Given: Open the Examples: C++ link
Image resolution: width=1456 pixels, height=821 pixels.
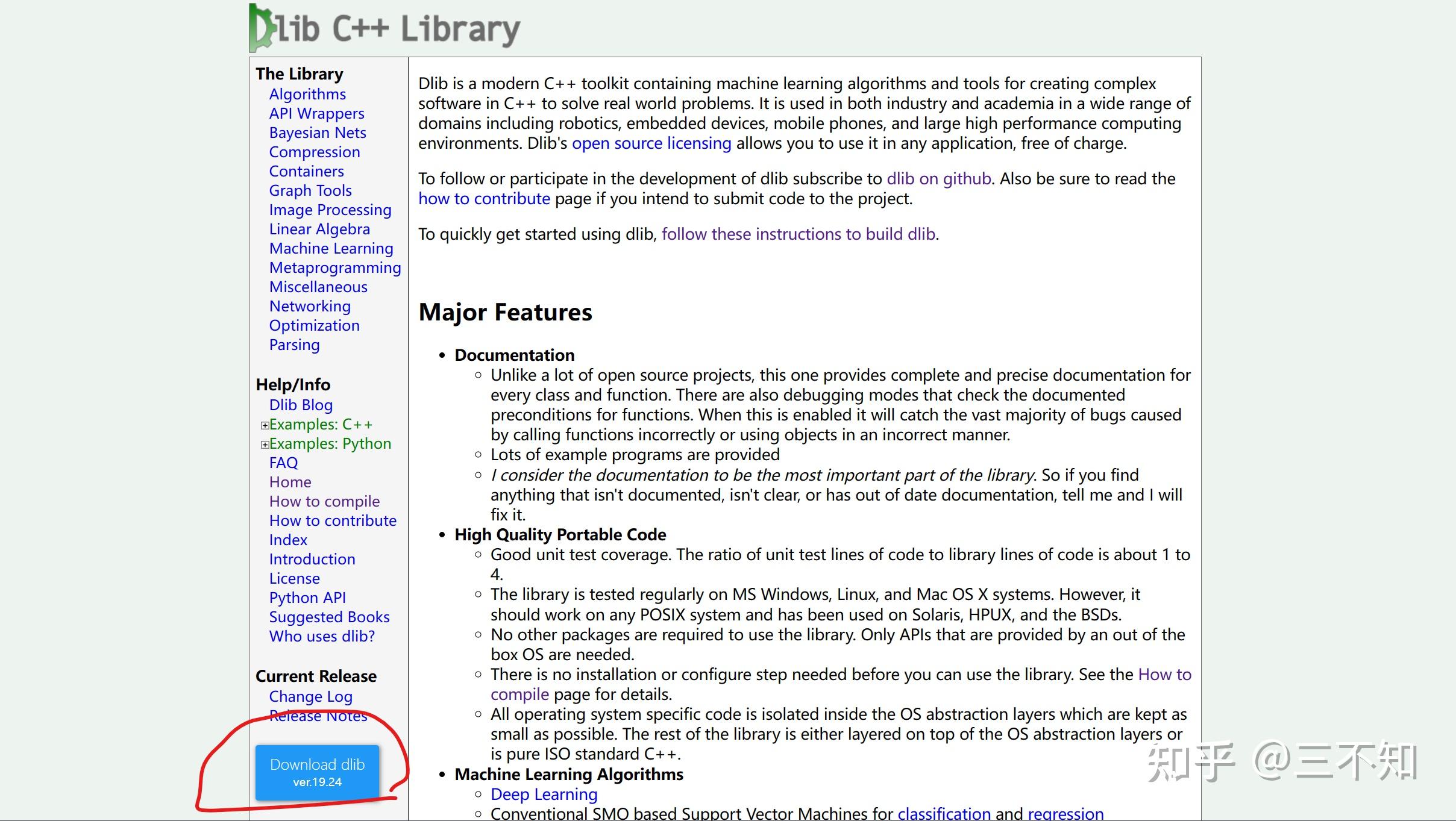Looking at the screenshot, I should click(321, 424).
